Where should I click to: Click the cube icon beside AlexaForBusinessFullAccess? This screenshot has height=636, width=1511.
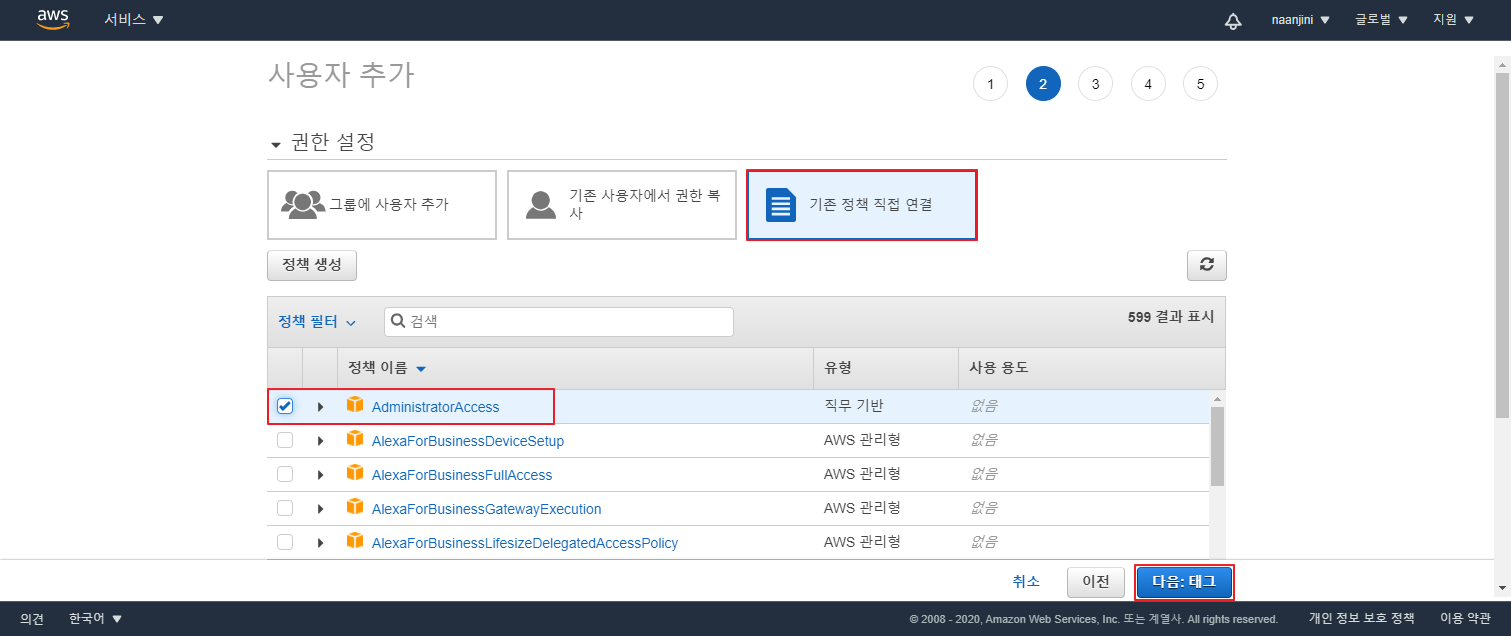point(355,473)
